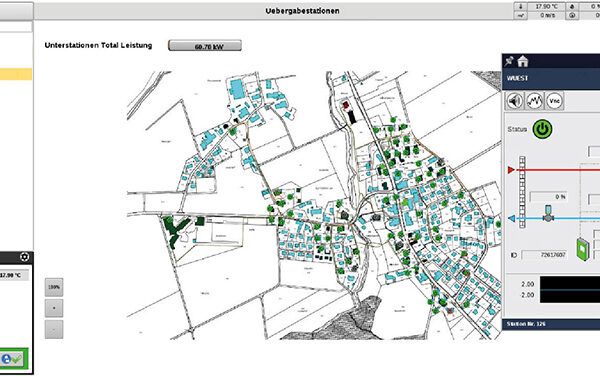Click the upper 2.00 trend value
The height and width of the screenshot is (377, 600).
click(527, 284)
